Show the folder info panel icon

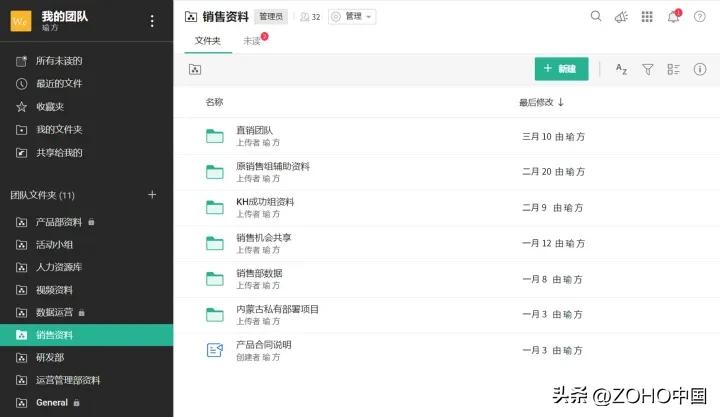pyautogui.click(x=700, y=69)
